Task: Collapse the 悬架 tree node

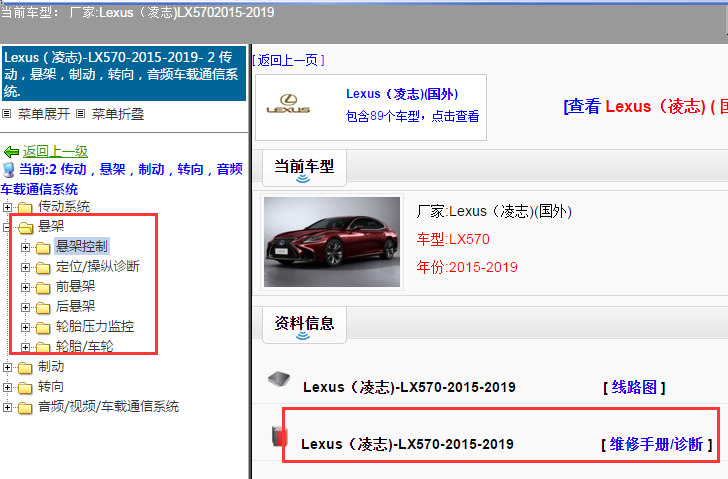Action: [7, 227]
